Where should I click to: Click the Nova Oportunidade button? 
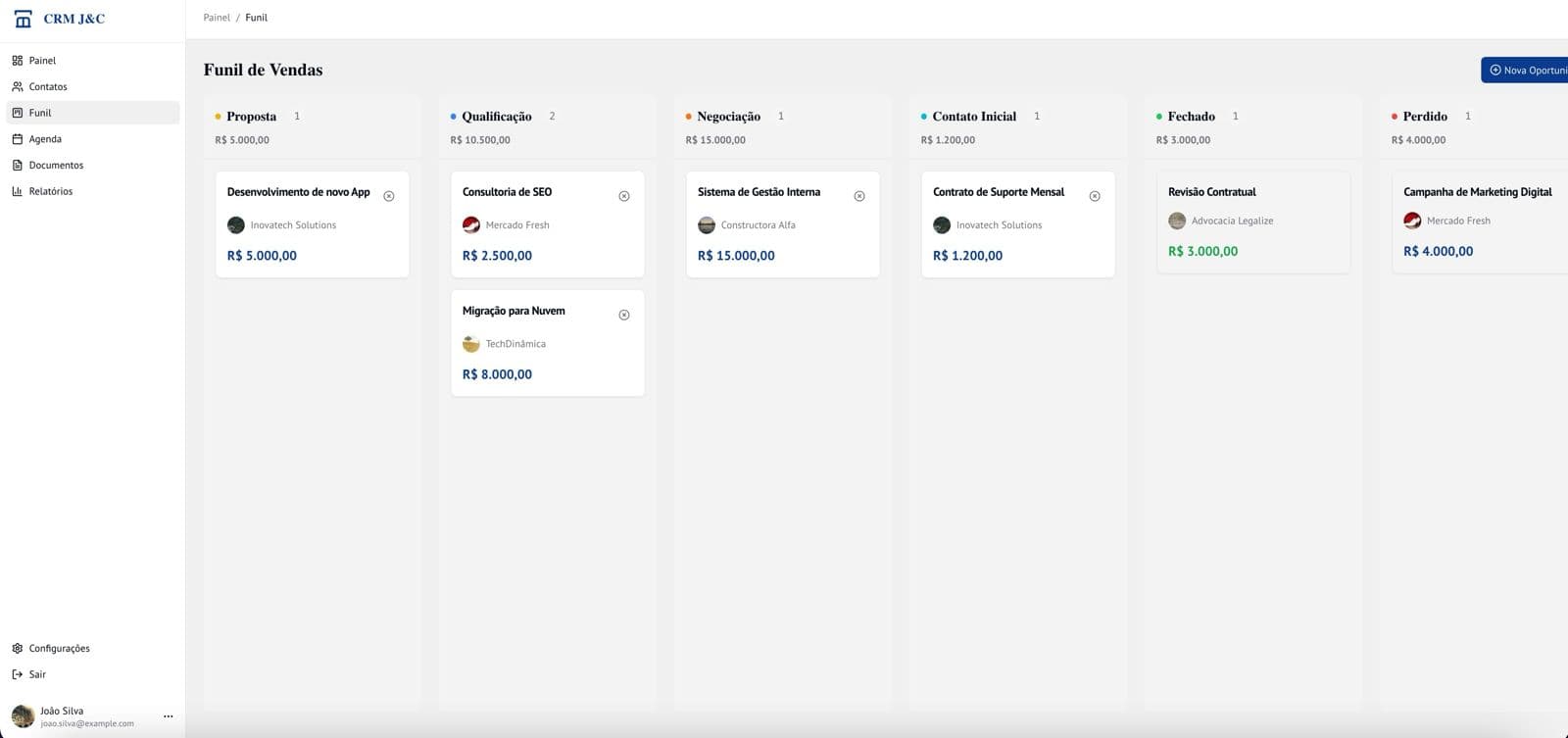point(1527,71)
